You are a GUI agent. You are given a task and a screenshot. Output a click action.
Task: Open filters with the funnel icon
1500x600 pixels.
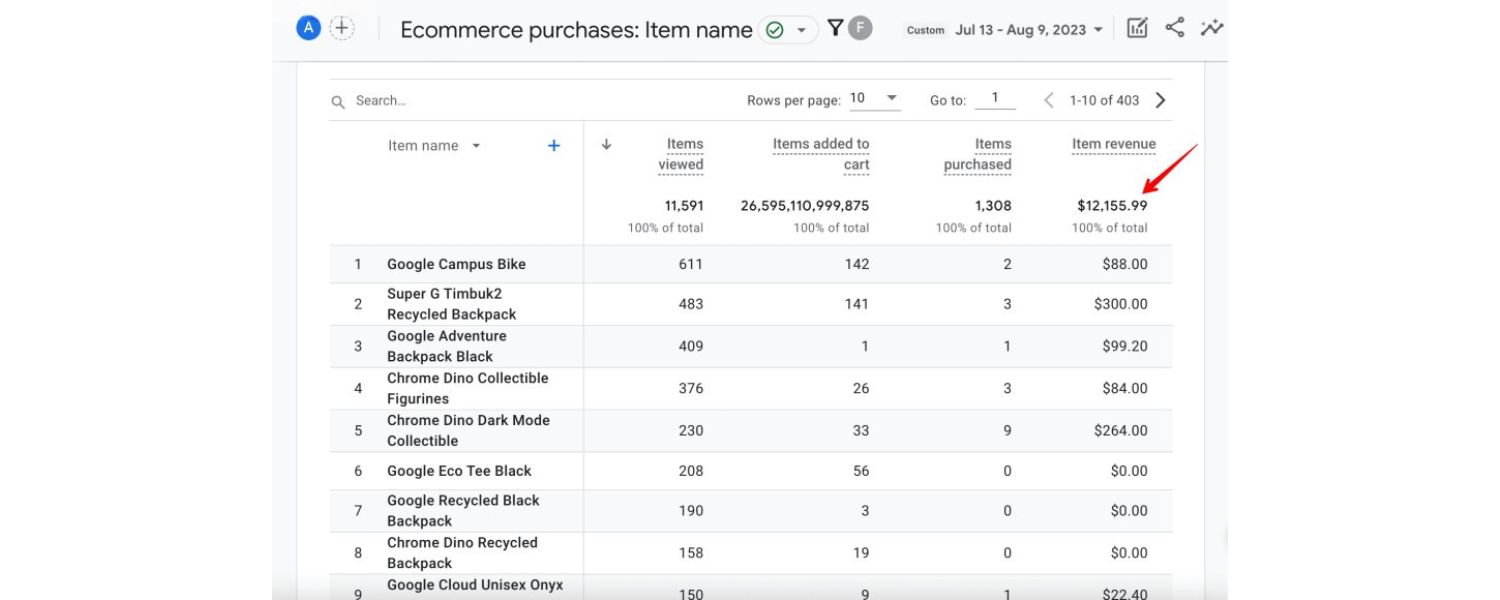pyautogui.click(x=836, y=28)
